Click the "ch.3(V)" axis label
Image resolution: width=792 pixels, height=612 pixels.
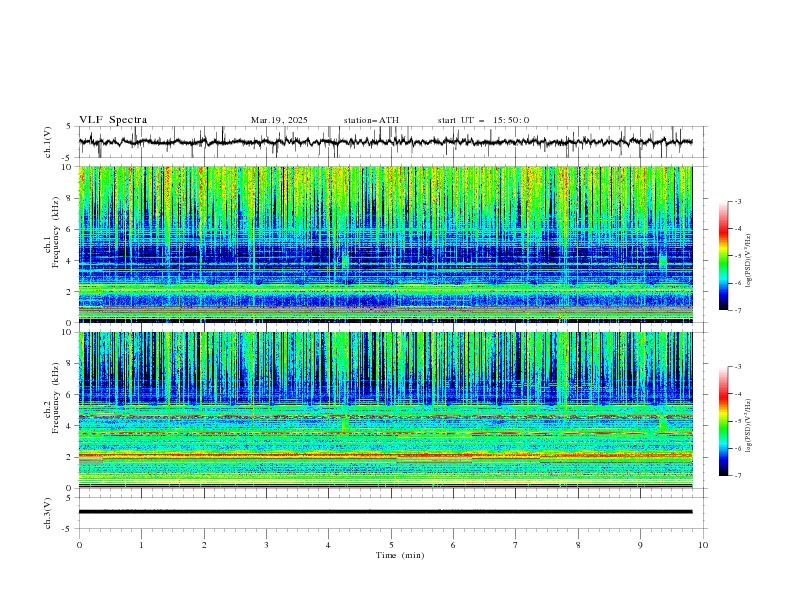(48, 513)
